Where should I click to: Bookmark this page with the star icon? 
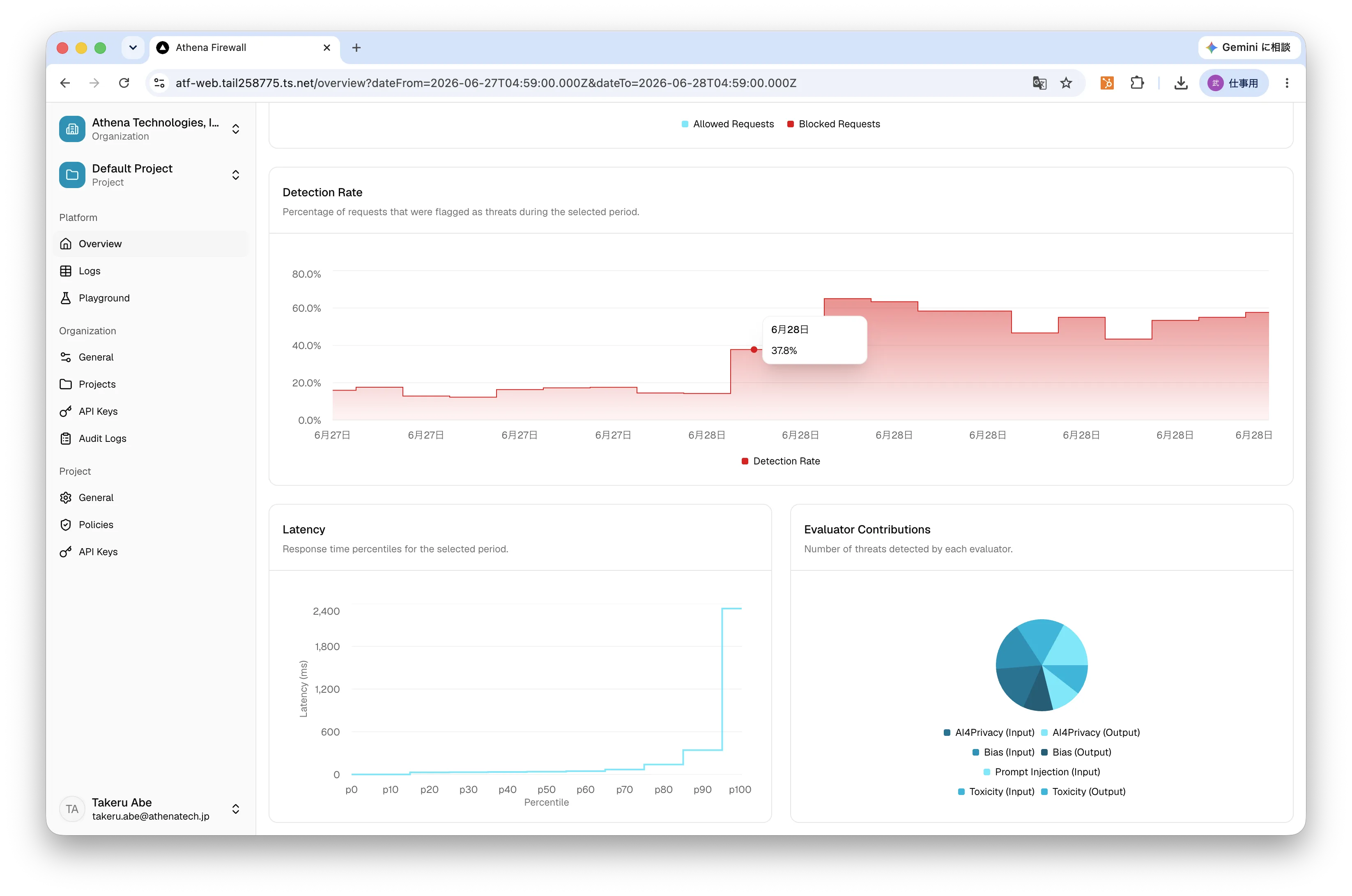[x=1066, y=83]
